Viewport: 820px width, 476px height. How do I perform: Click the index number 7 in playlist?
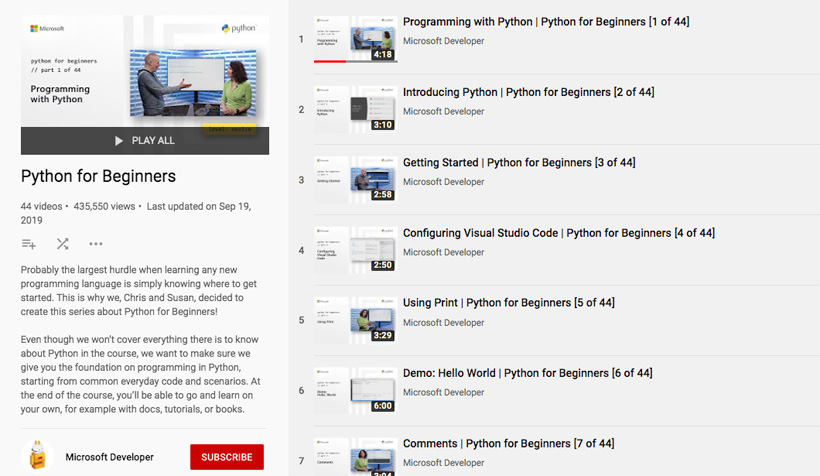coord(301,461)
